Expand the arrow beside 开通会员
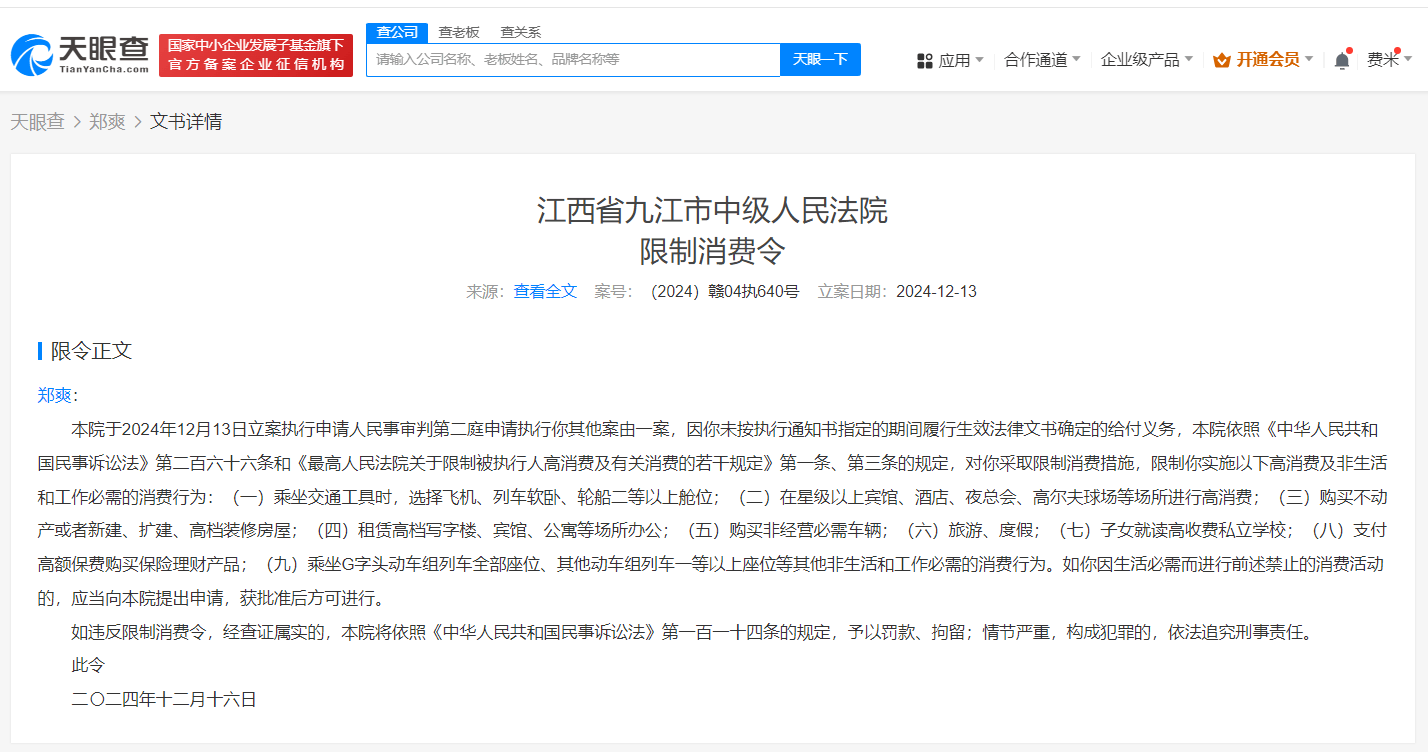This screenshot has height=752, width=1428. click(x=1309, y=59)
